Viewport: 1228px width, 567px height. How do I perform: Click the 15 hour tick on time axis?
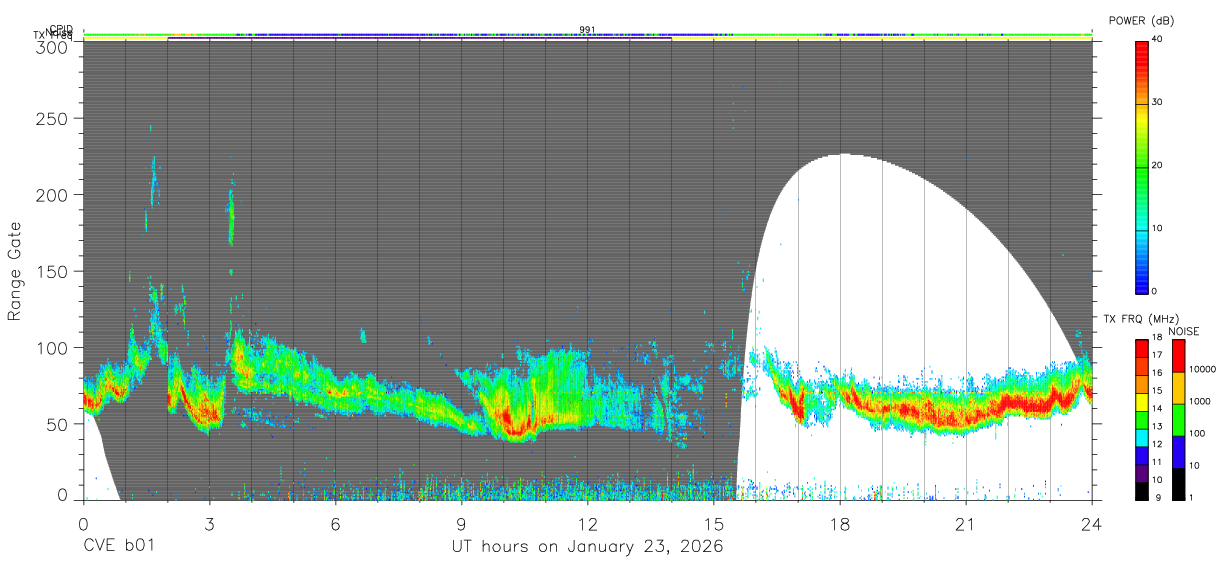tap(714, 523)
